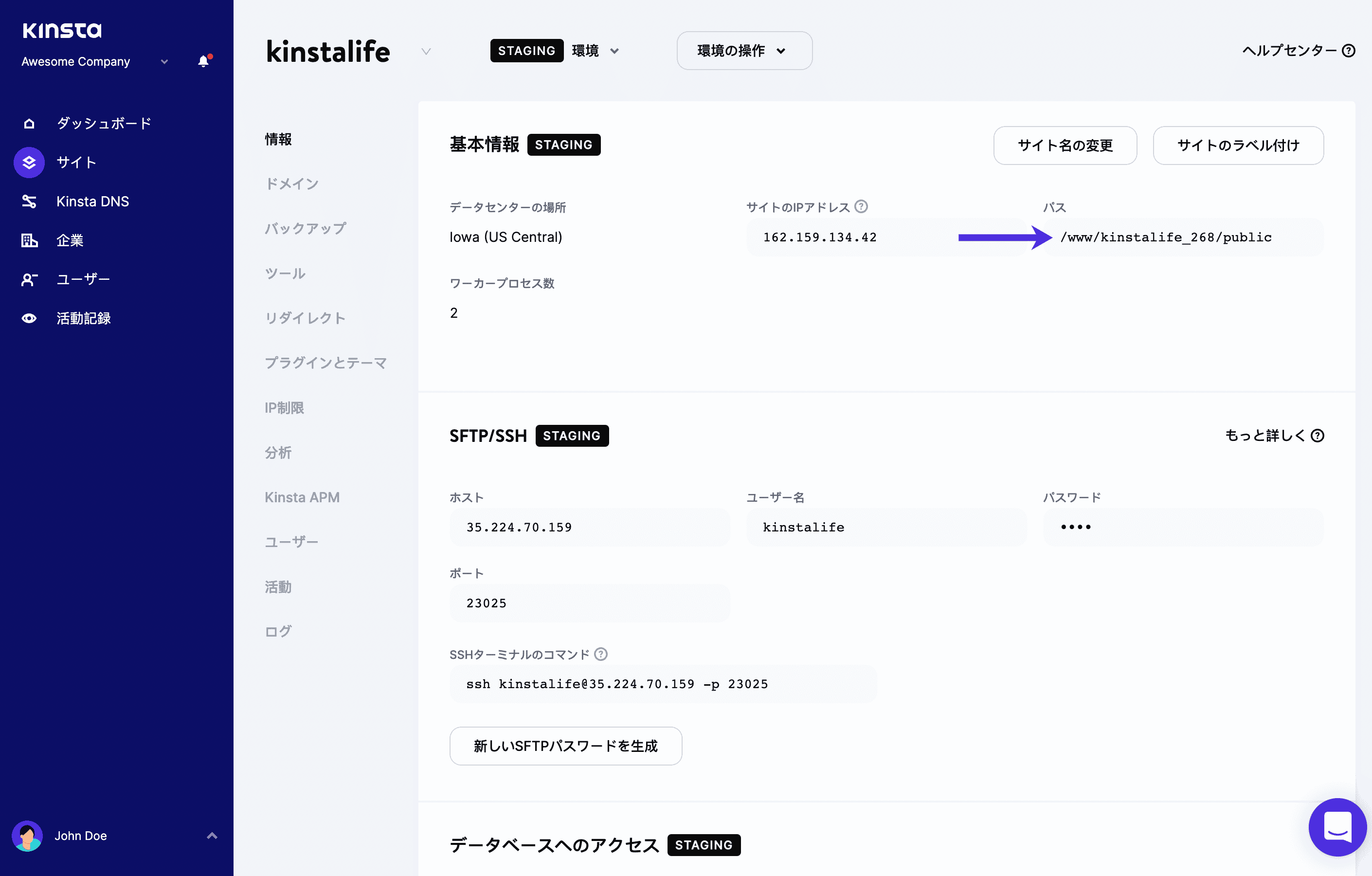Click the サイトのIPアドレス help tooltip icon

(x=861, y=206)
